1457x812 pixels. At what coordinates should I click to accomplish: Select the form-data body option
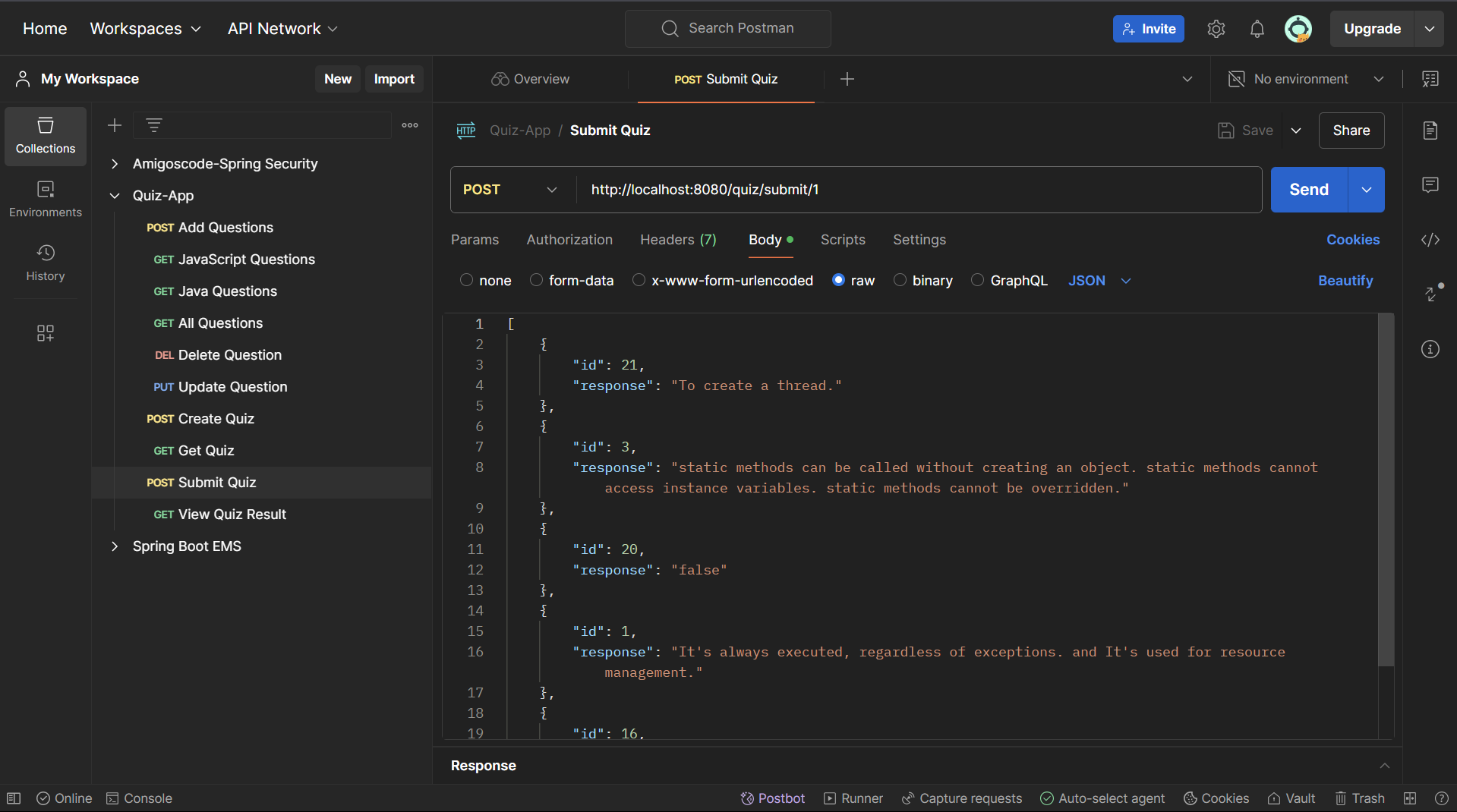click(536, 280)
